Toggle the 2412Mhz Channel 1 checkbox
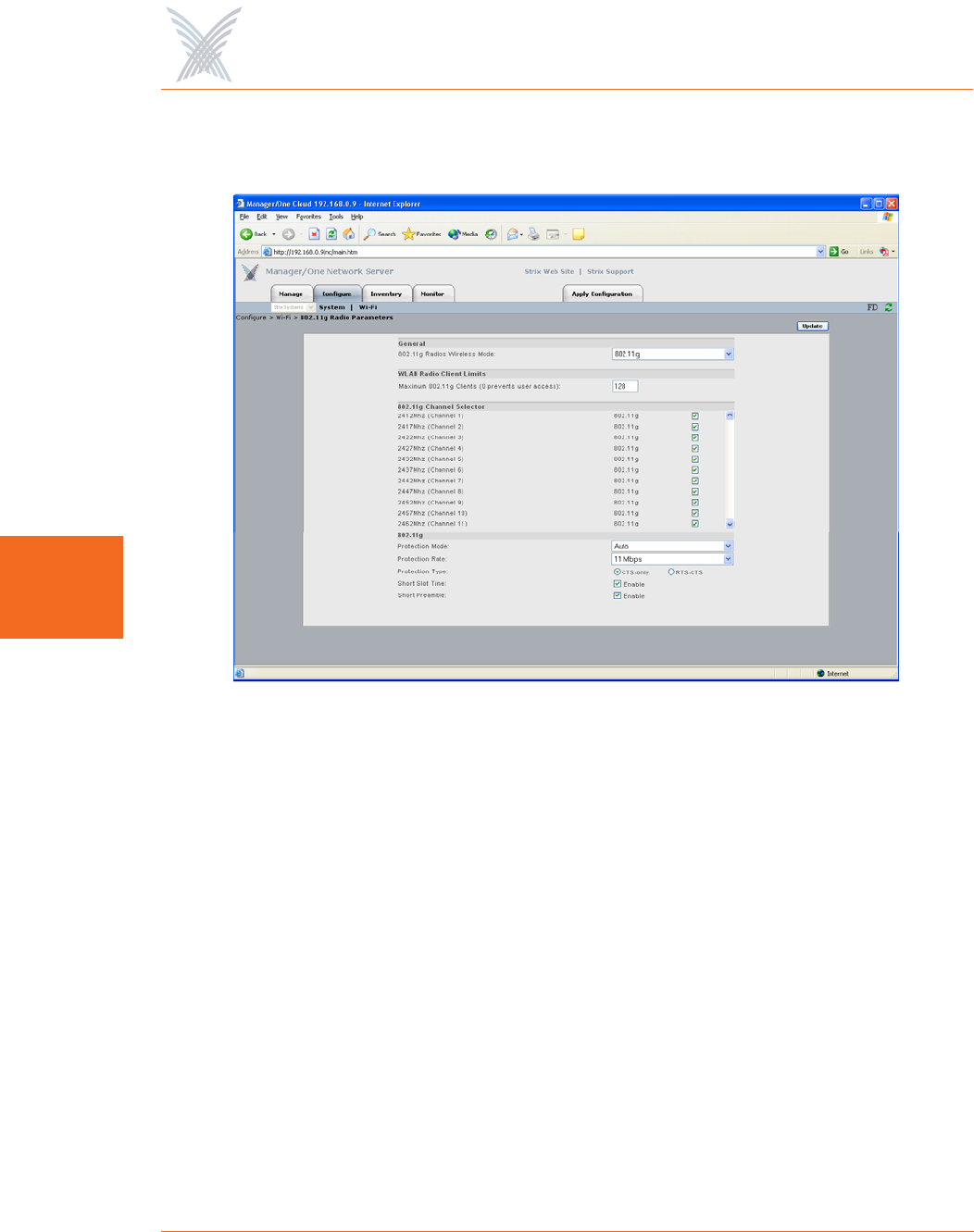This screenshot has width=974, height=1232. (x=694, y=417)
